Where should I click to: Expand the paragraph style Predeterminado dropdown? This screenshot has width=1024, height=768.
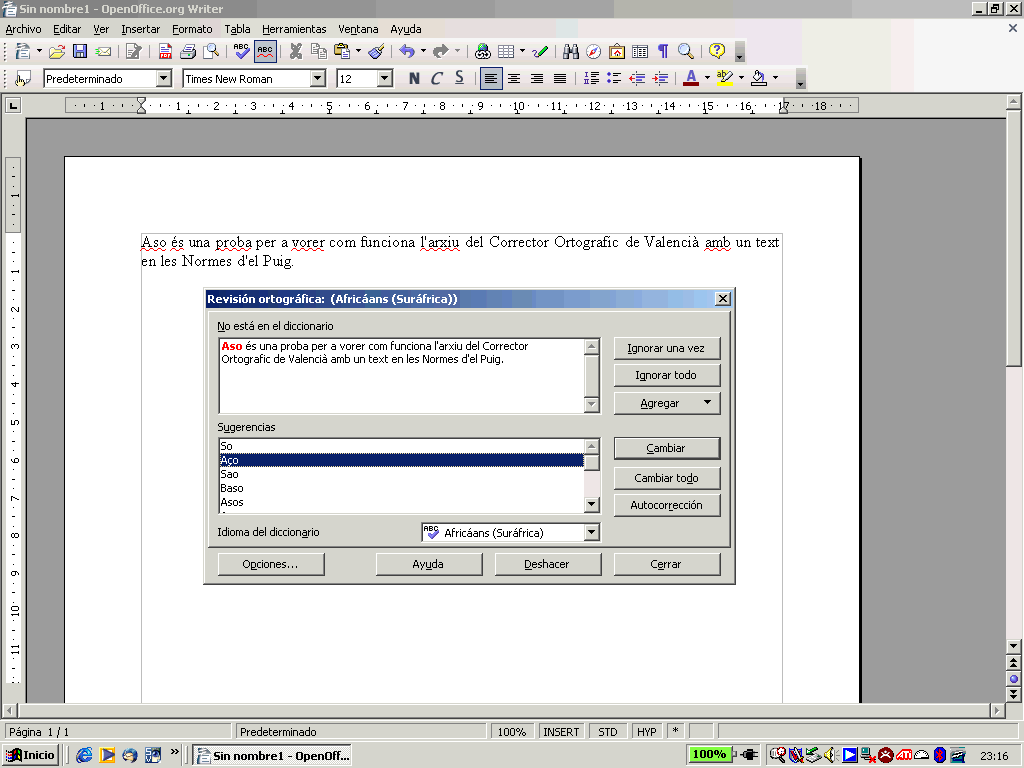pyautogui.click(x=164, y=79)
